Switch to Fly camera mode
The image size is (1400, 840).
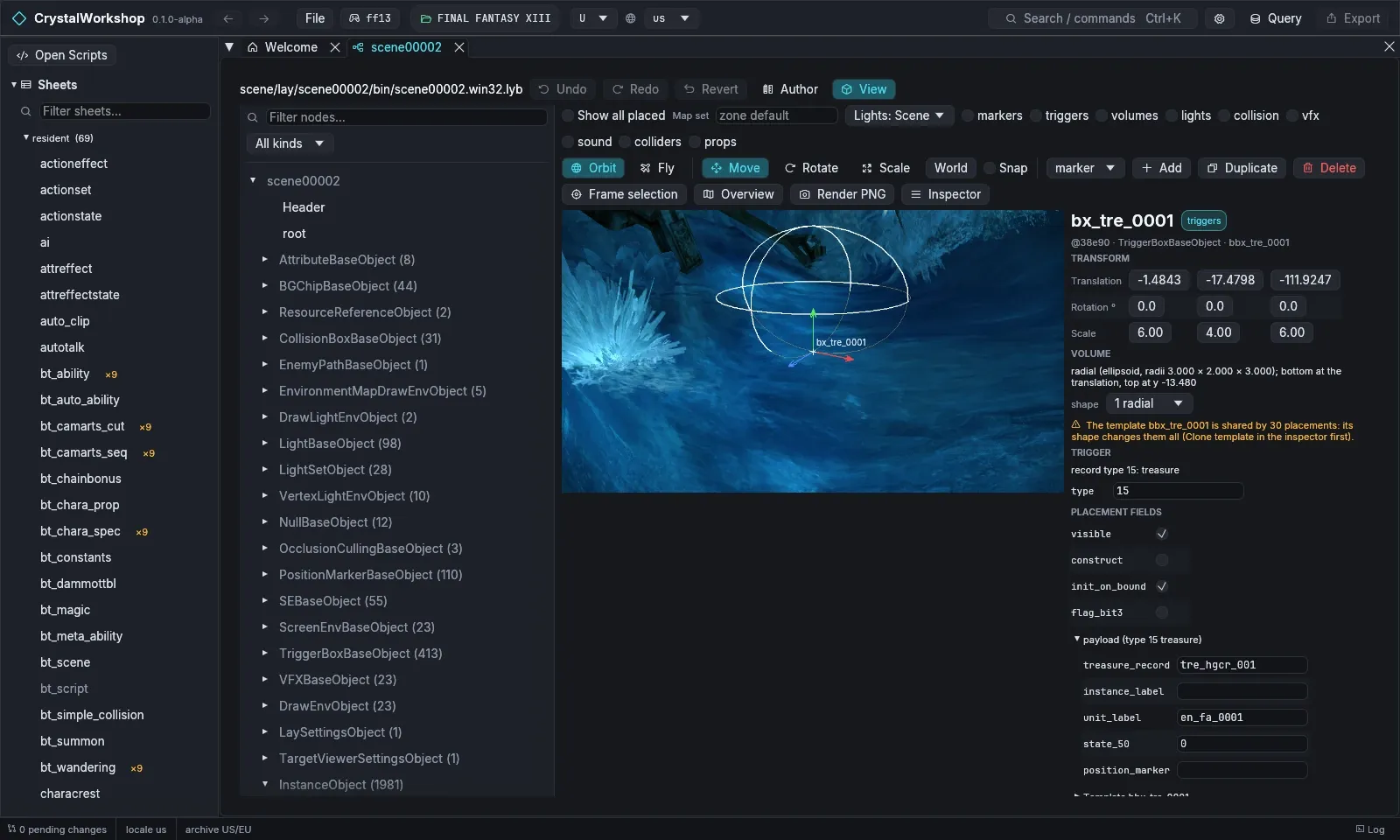(657, 168)
